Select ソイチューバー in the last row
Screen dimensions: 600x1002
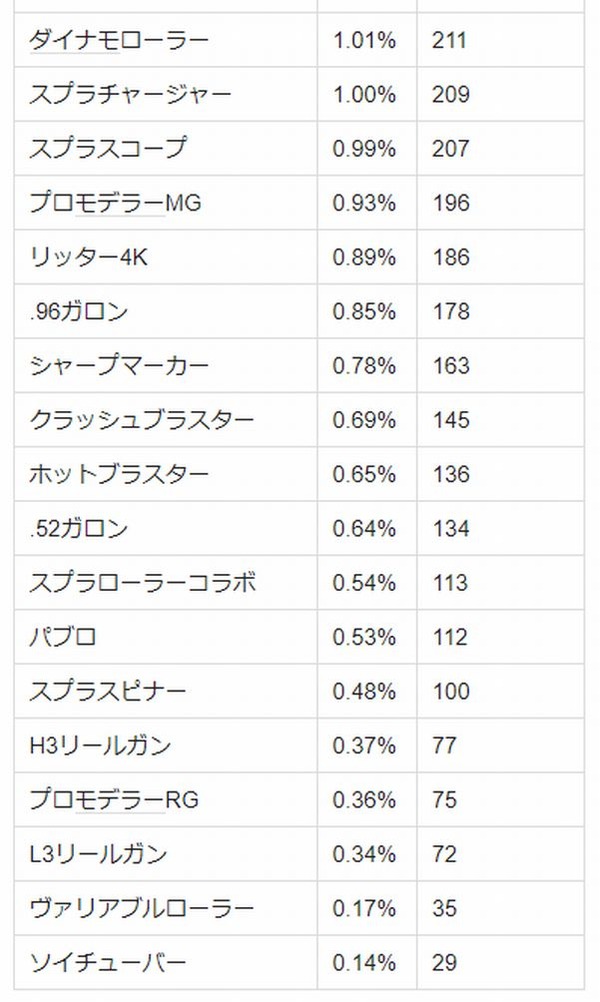point(108,962)
